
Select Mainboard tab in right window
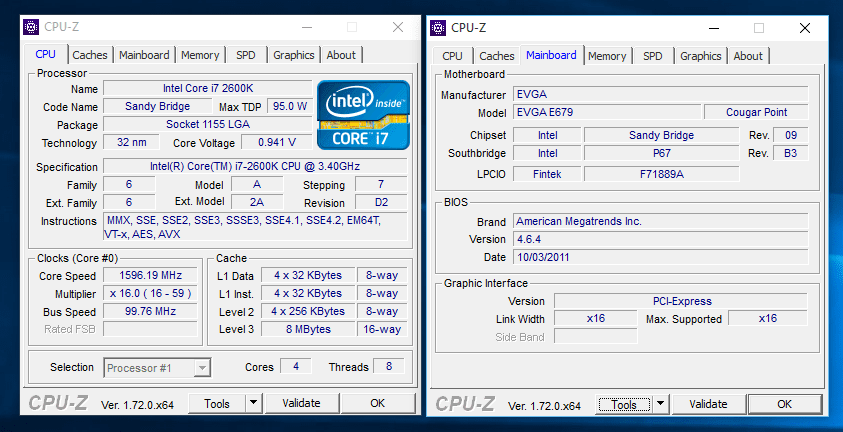coord(551,55)
